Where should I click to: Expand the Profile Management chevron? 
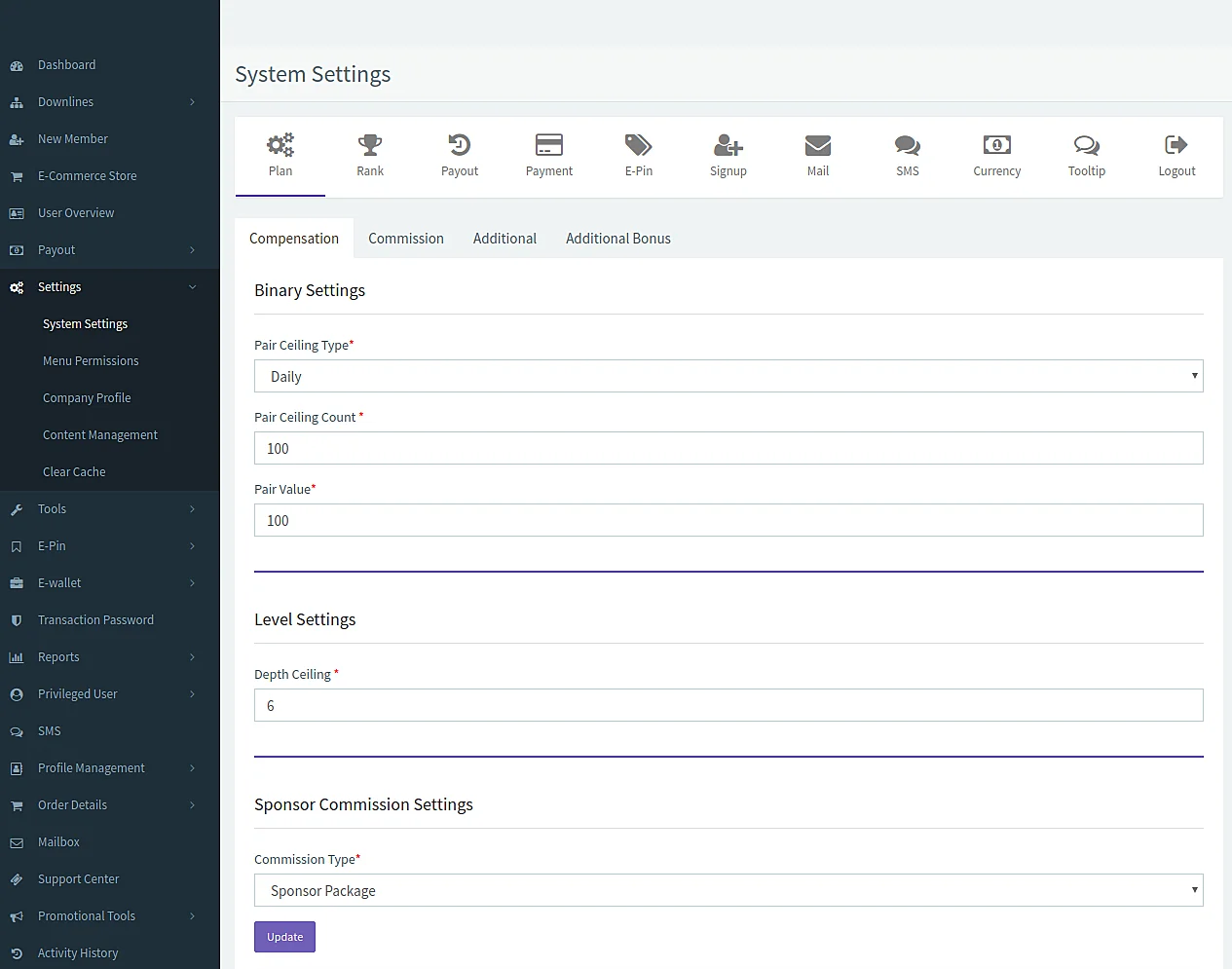click(192, 768)
